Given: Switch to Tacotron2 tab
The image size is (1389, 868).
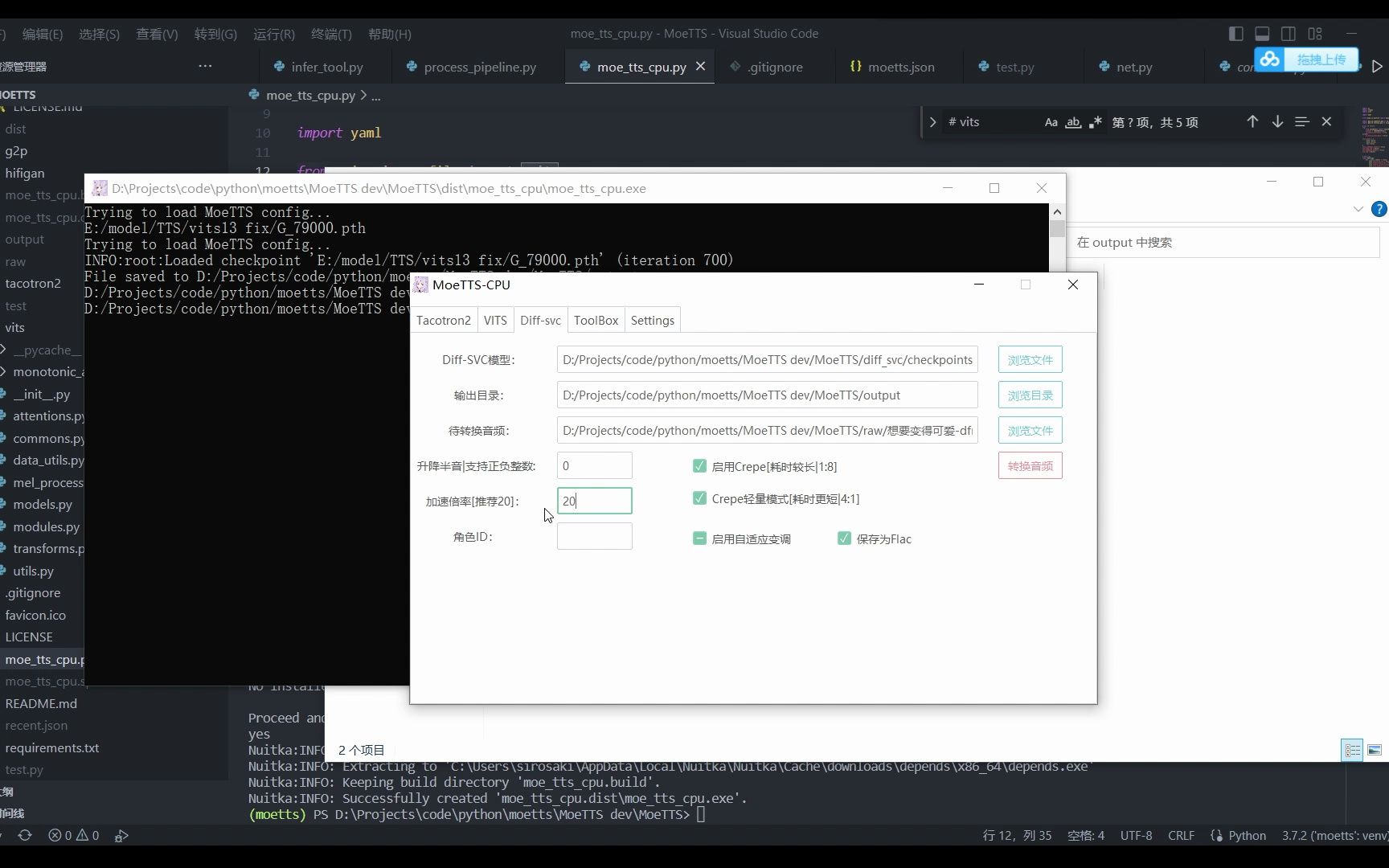Looking at the screenshot, I should pyautogui.click(x=444, y=320).
